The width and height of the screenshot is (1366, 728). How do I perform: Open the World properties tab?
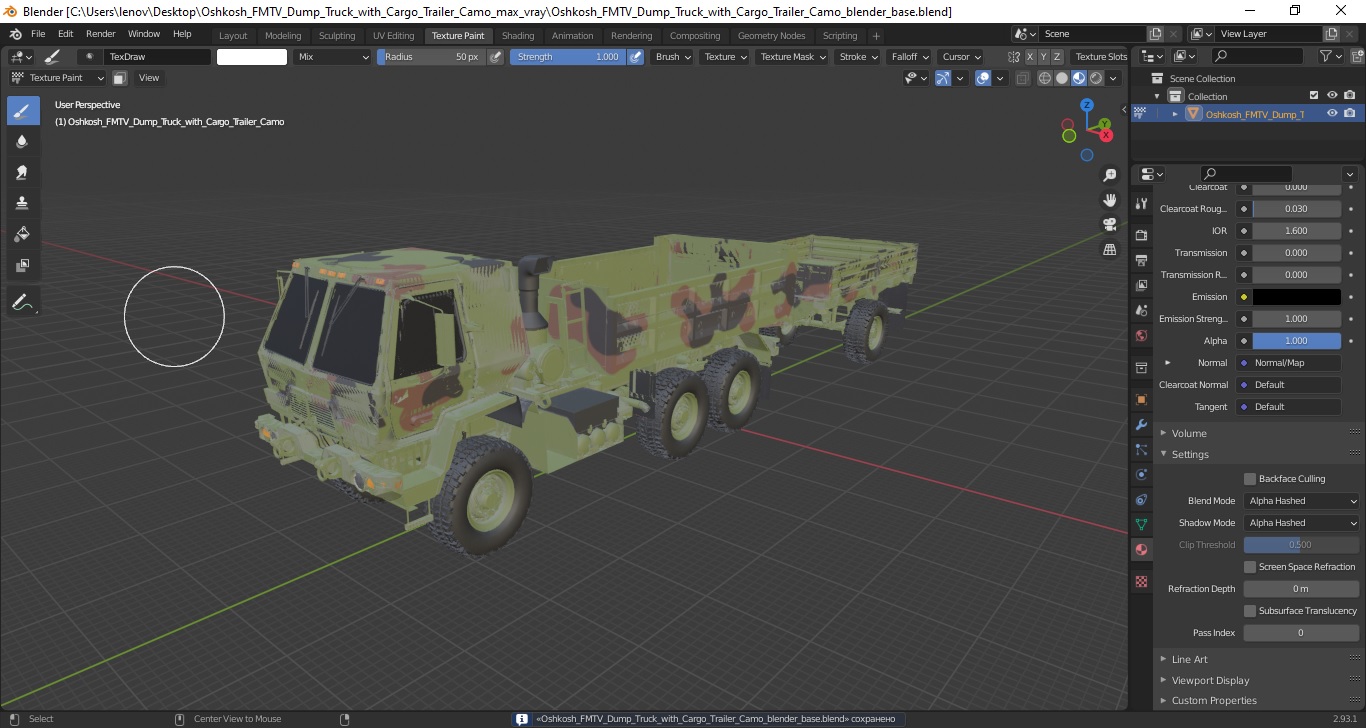pos(1141,335)
